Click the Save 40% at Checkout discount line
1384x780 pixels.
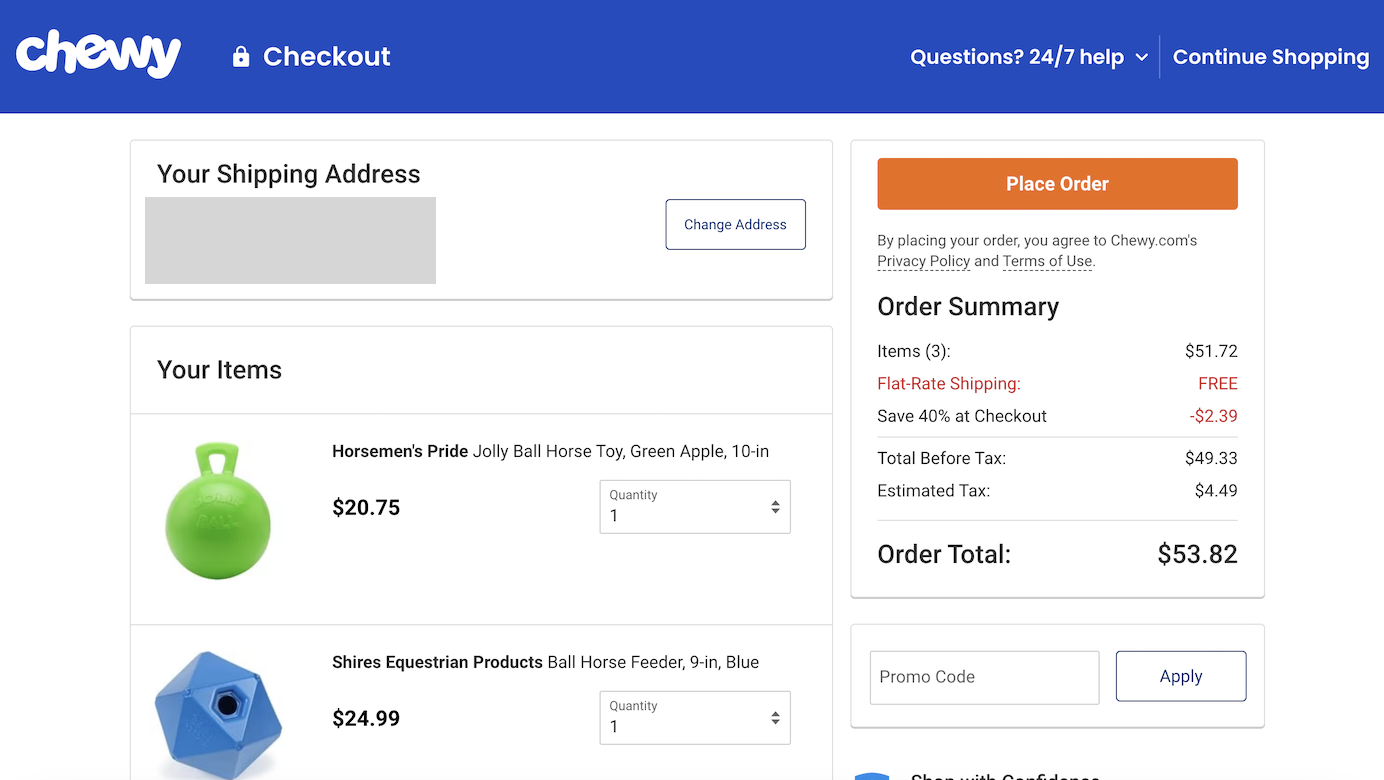[962, 416]
